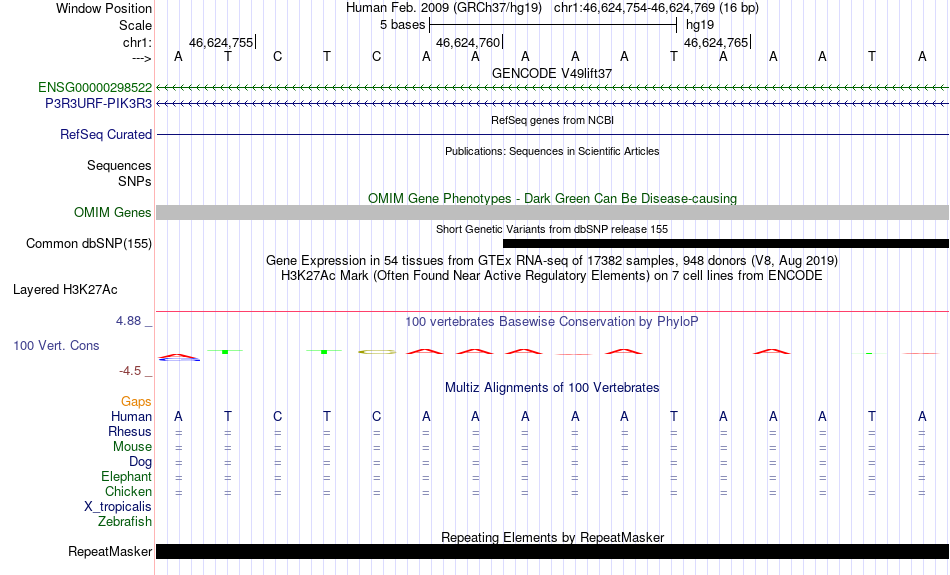
Task: Click the 4.88 upper conservation scale value
Action: pyautogui.click(x=128, y=321)
